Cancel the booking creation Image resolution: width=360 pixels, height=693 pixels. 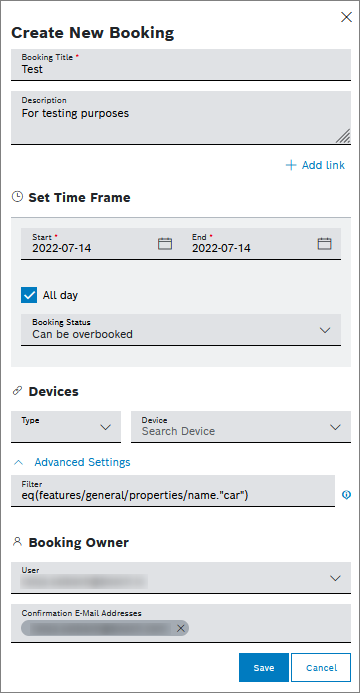coord(321,667)
